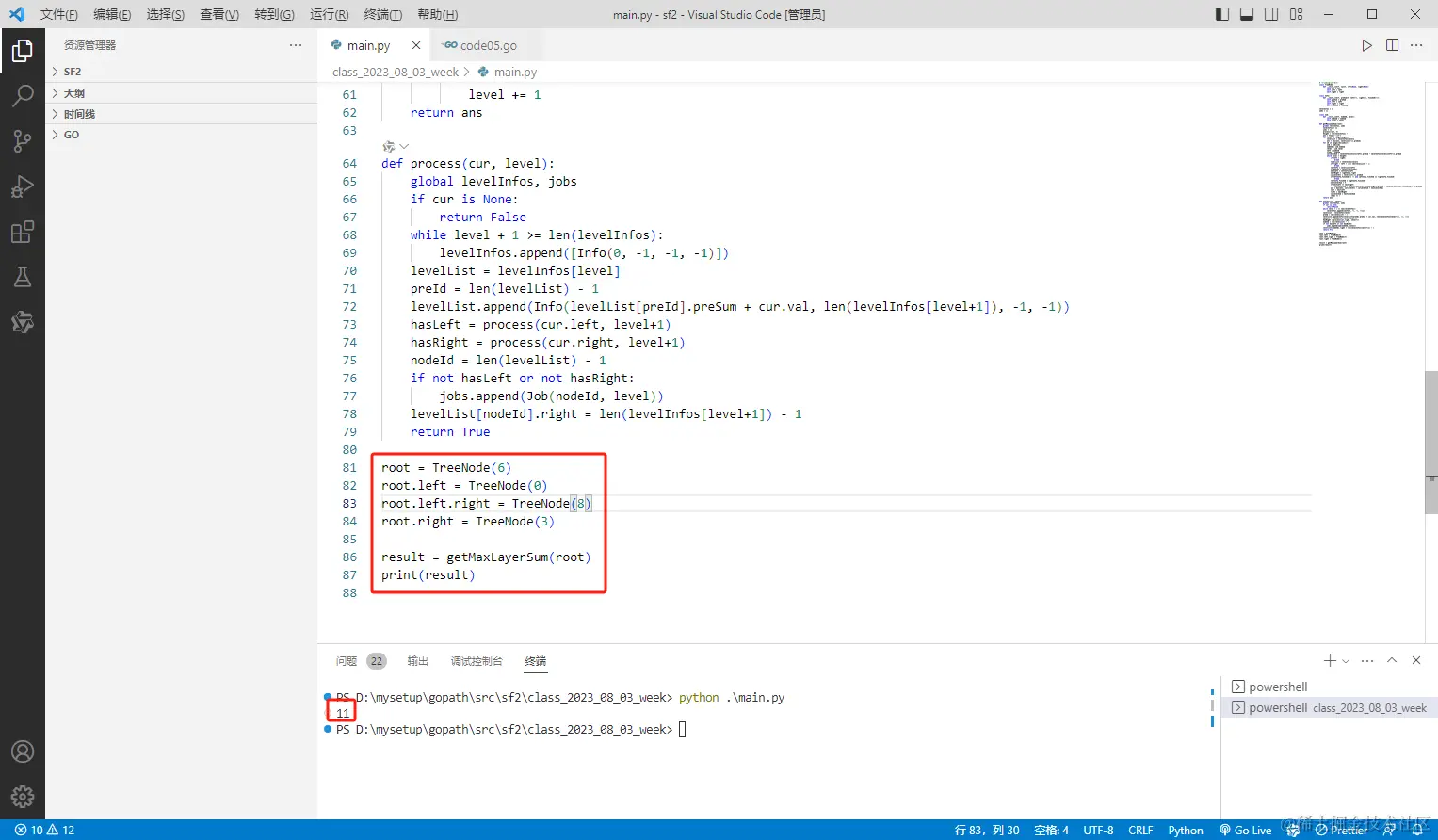Viewport: 1438px width, 840px height.
Task: Click the VS Code logo icon
Action: (17, 14)
